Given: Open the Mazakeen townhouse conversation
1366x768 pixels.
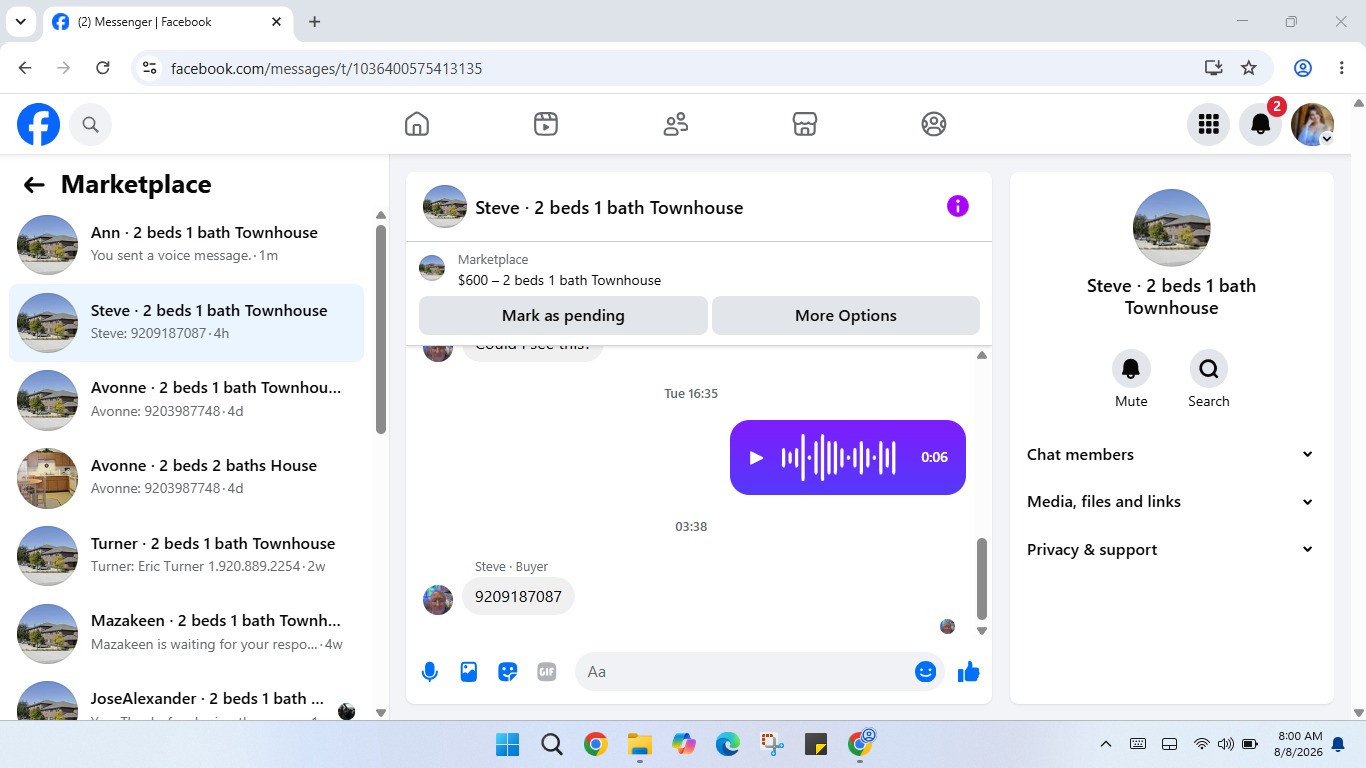Looking at the screenshot, I should pos(187,633).
